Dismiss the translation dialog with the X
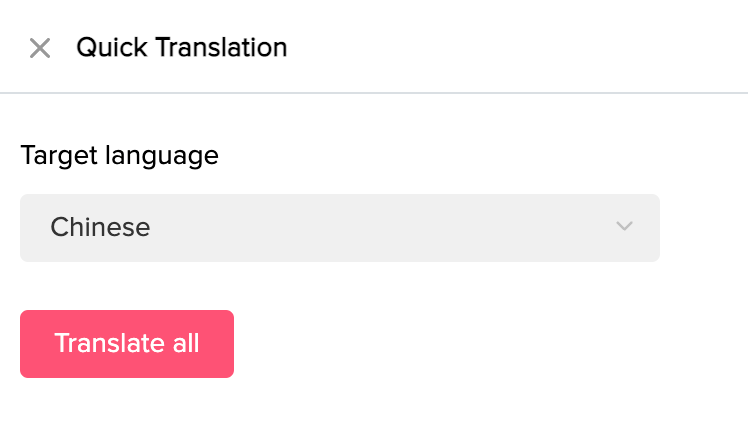The width and height of the screenshot is (748, 430). (40, 48)
